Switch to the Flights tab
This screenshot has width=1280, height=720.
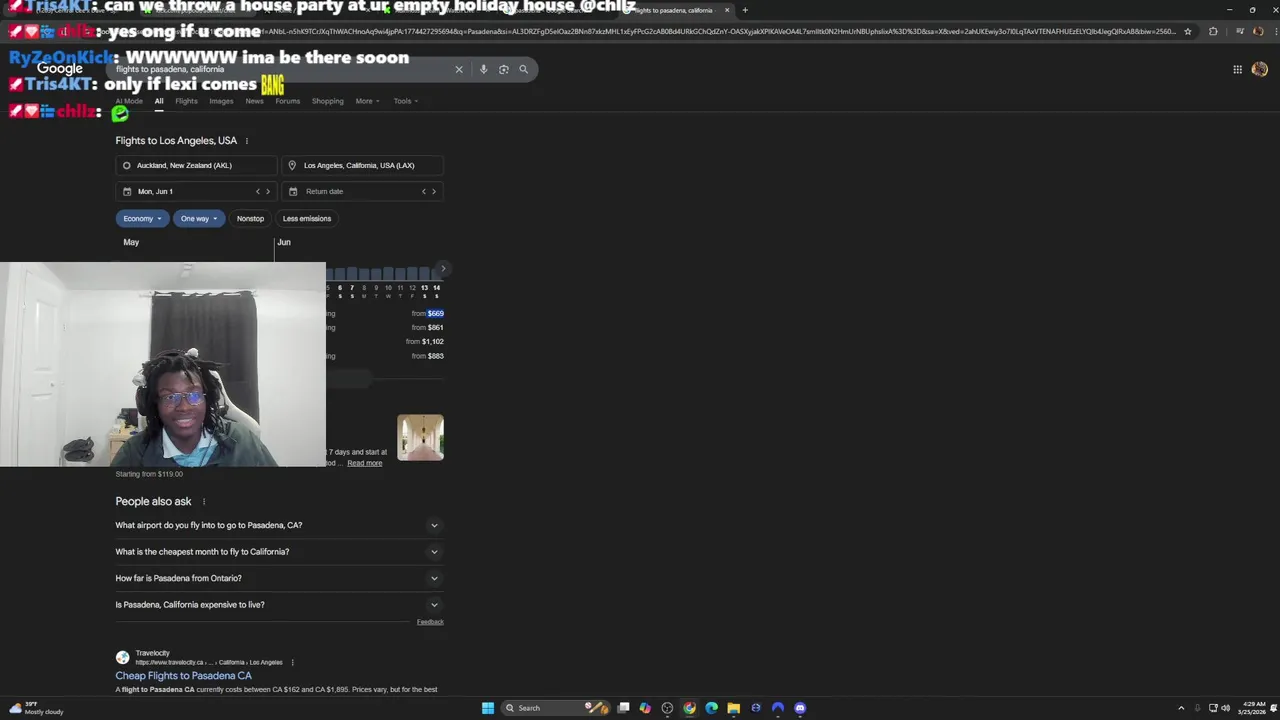186,101
